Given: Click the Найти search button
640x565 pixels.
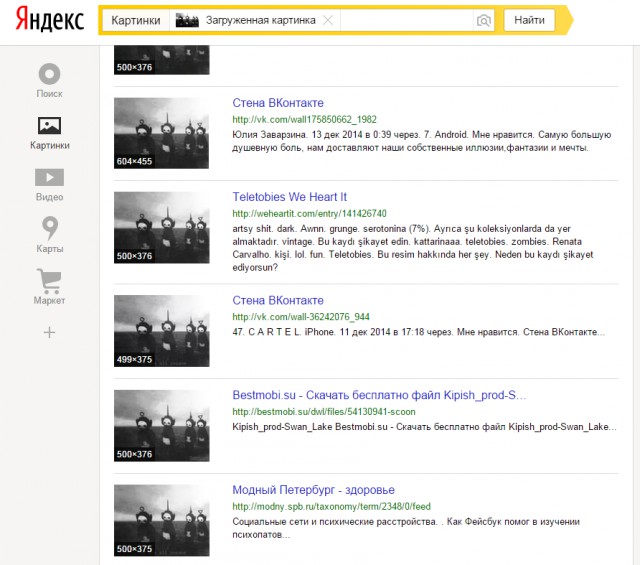Looking at the screenshot, I should tap(529, 20).
